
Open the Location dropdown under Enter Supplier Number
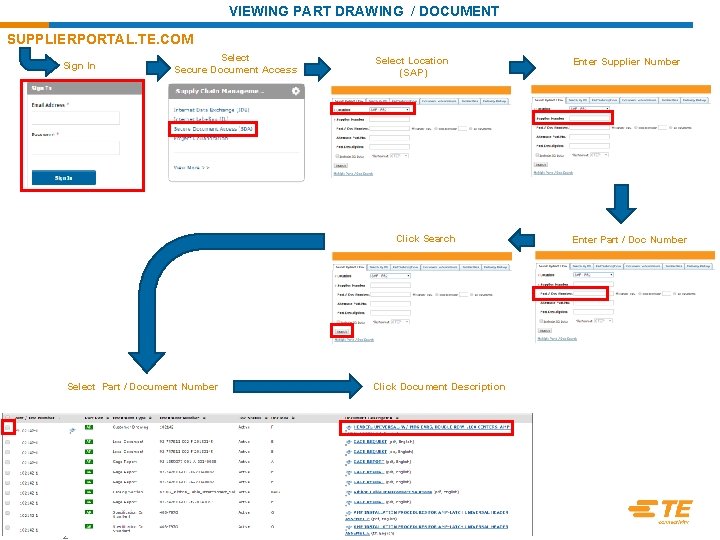589,109
